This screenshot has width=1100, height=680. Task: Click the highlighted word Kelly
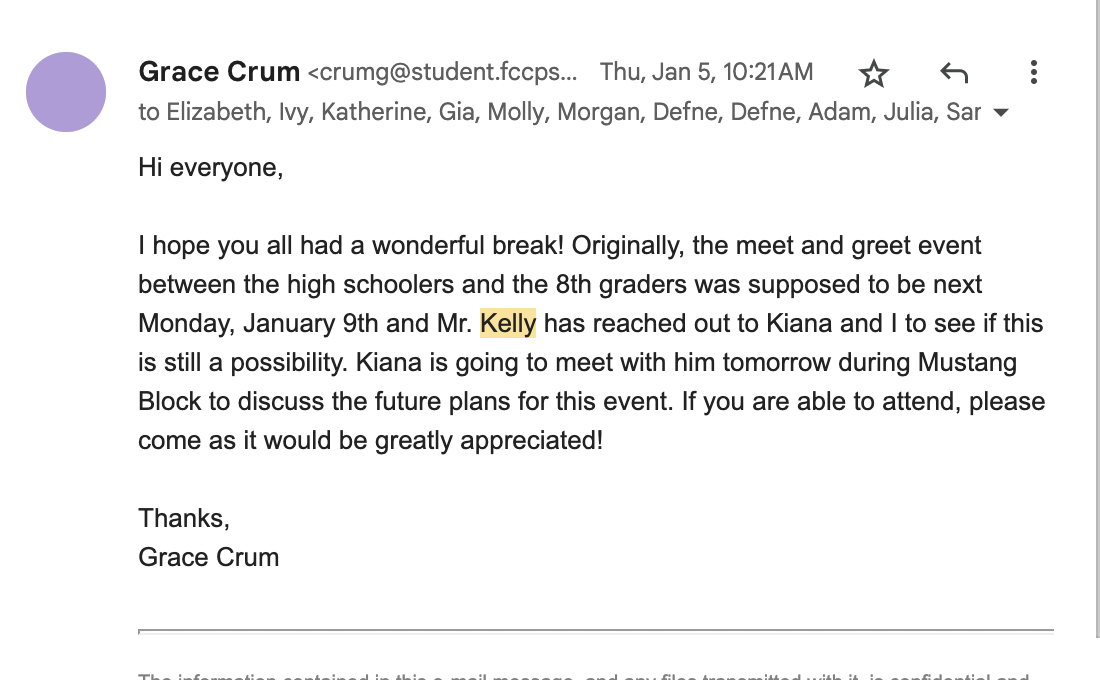click(508, 324)
